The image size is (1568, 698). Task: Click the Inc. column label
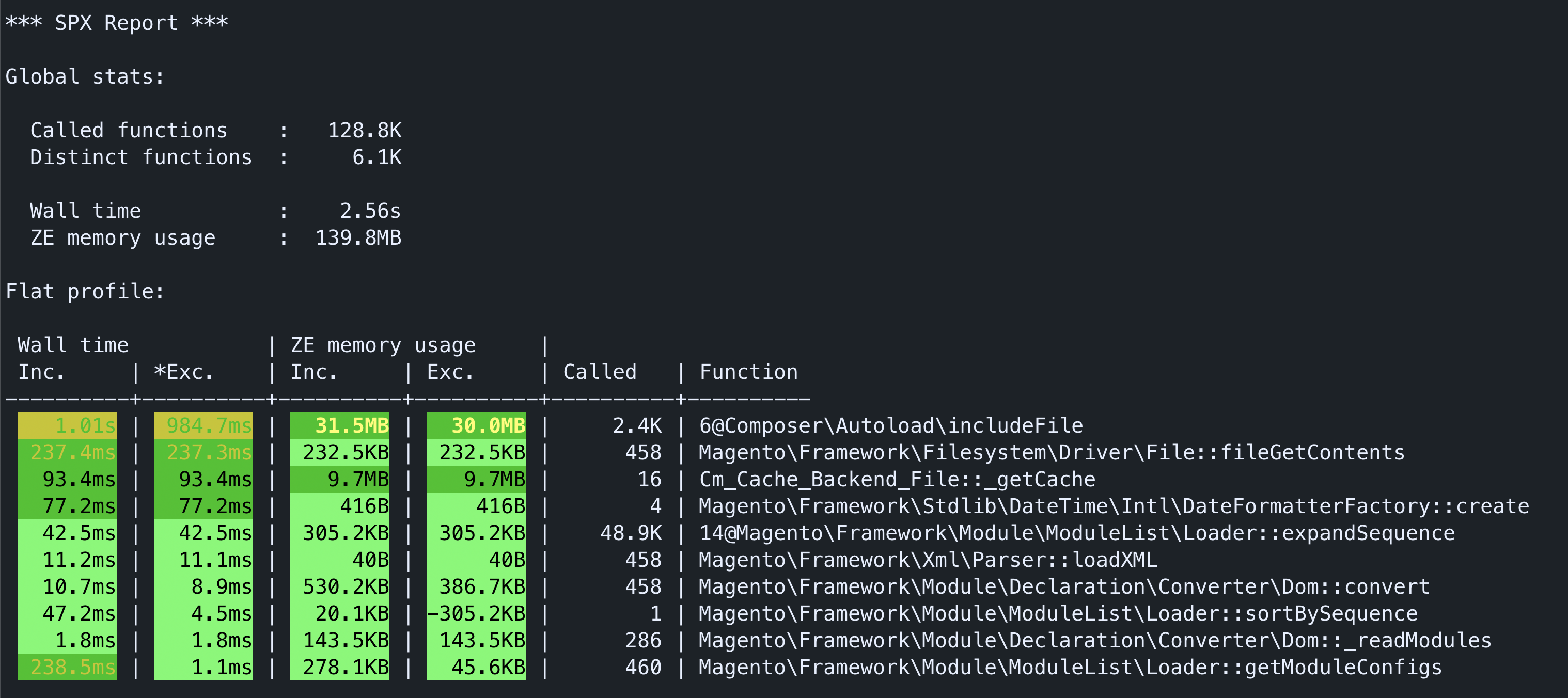(x=42, y=372)
